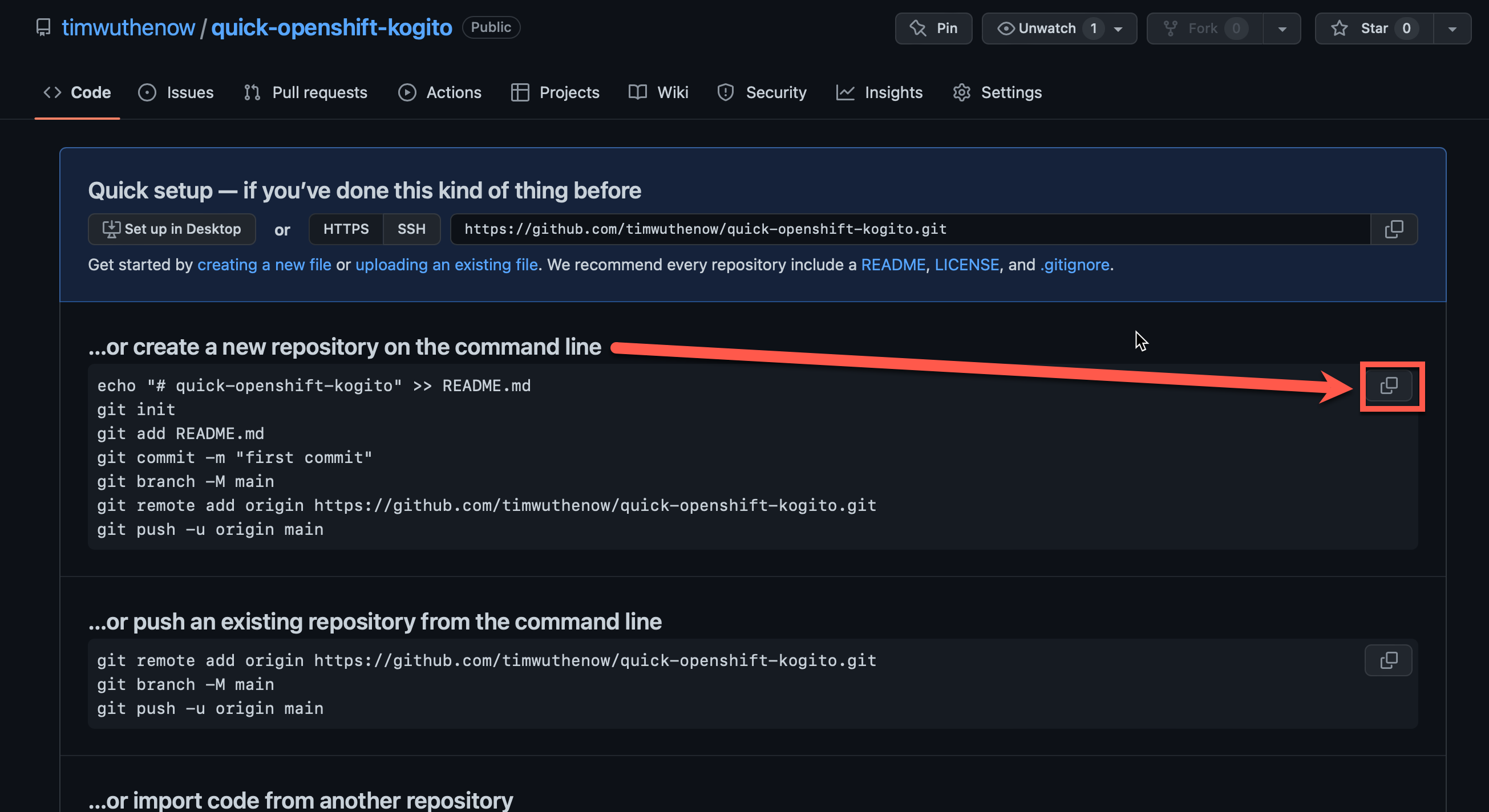Click the README link

(893, 265)
